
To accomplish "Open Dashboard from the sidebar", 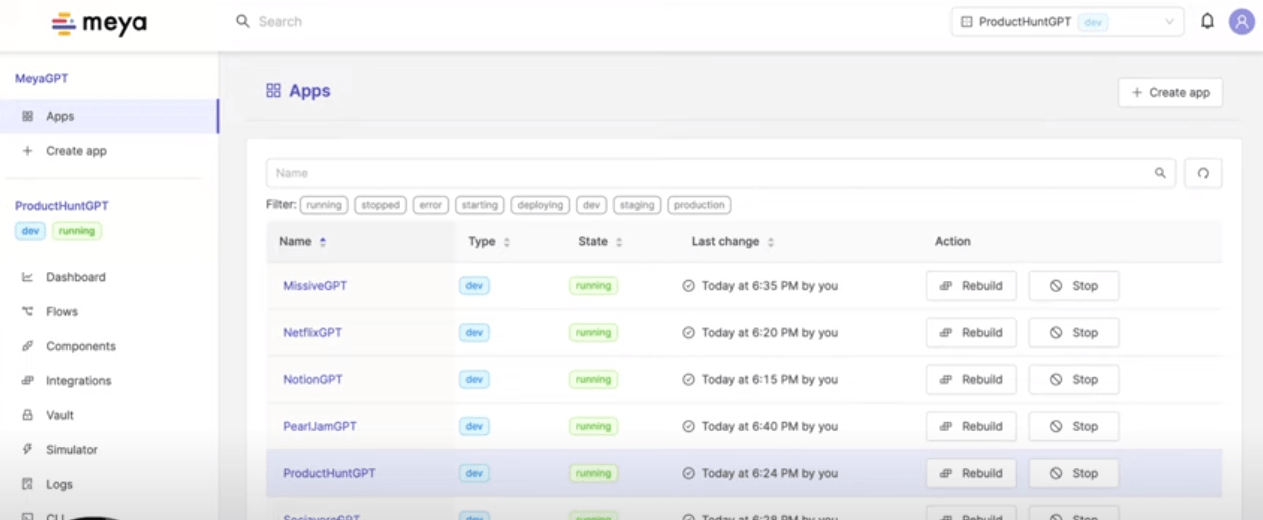I will point(75,277).
